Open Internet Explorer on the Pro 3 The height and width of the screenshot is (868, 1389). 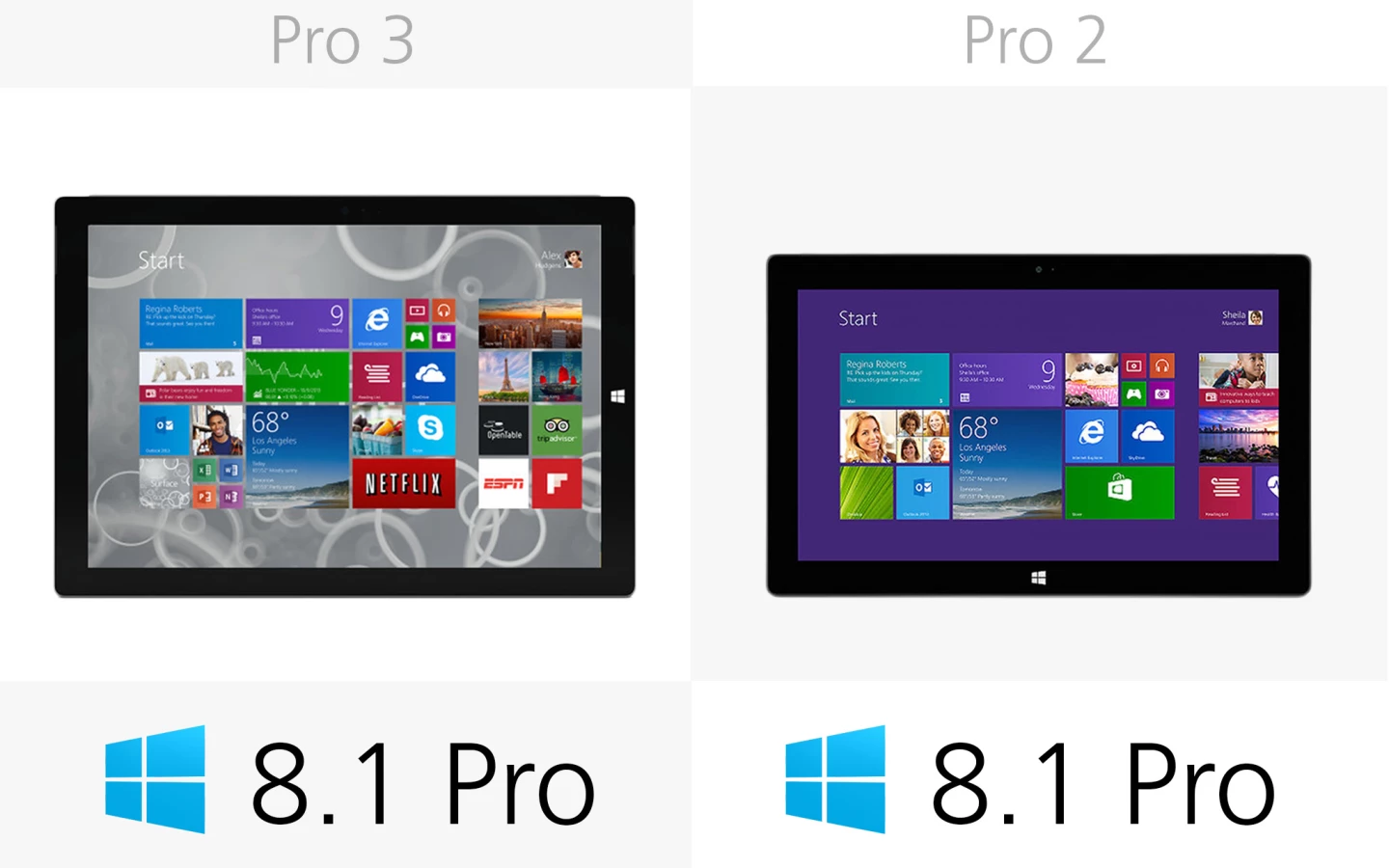pos(376,323)
